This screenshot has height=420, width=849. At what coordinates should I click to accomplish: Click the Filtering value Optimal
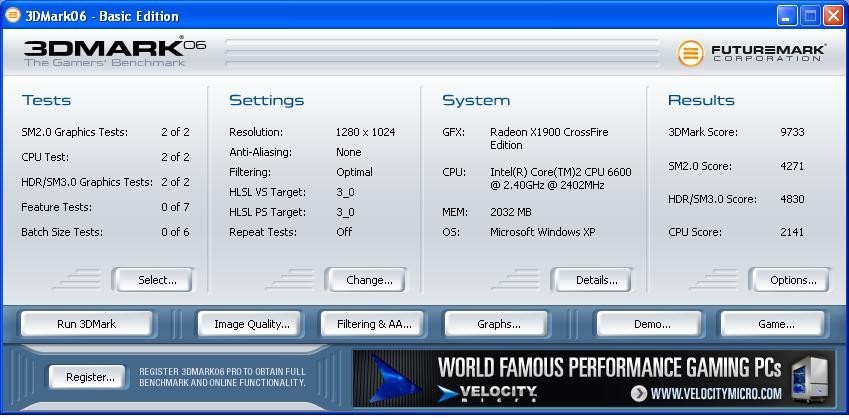pos(354,172)
